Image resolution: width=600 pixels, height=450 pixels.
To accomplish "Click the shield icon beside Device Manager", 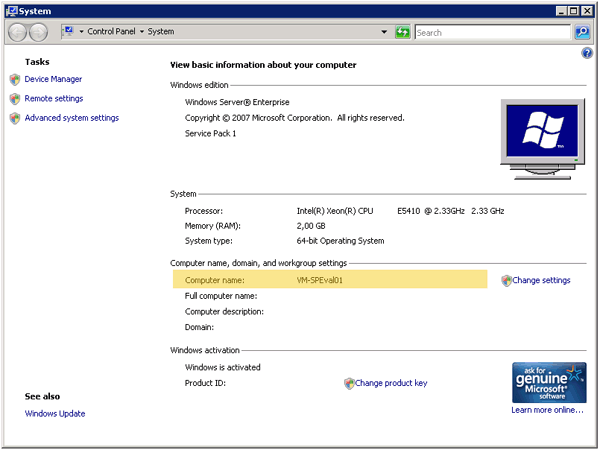I will [x=15, y=79].
